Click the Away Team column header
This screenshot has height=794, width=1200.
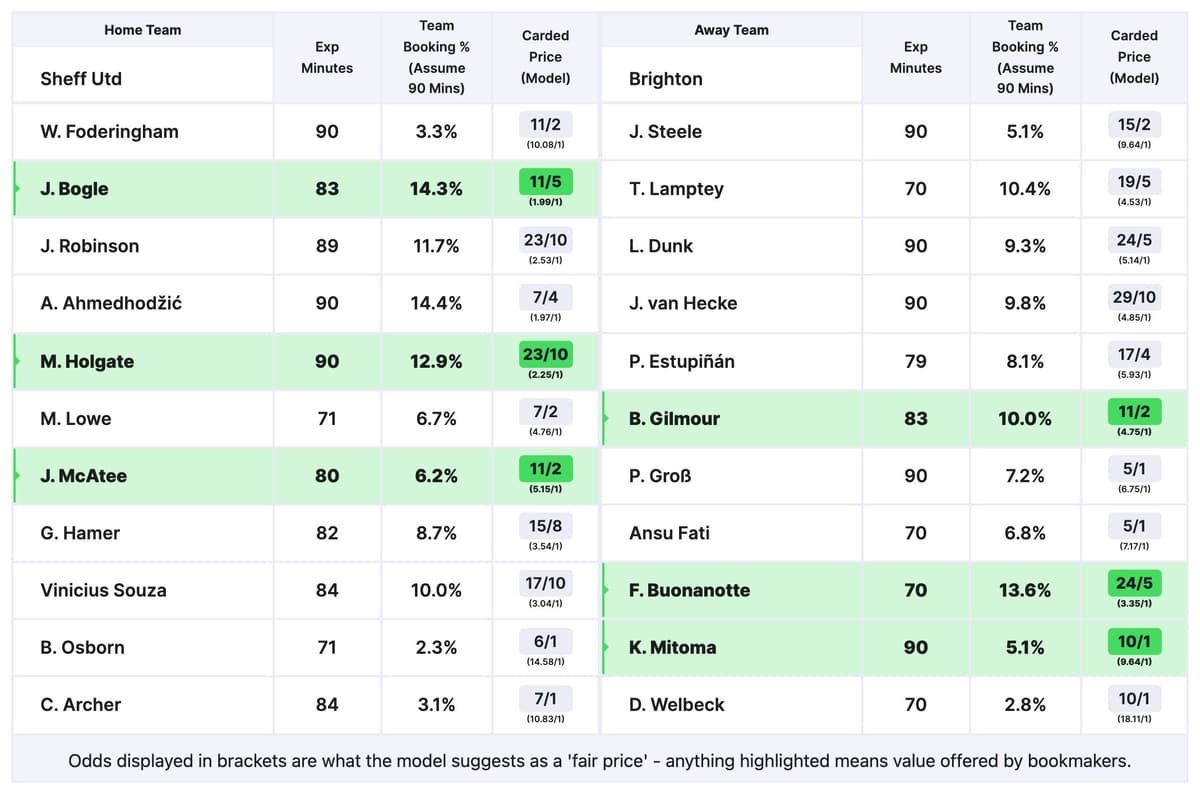click(x=731, y=30)
